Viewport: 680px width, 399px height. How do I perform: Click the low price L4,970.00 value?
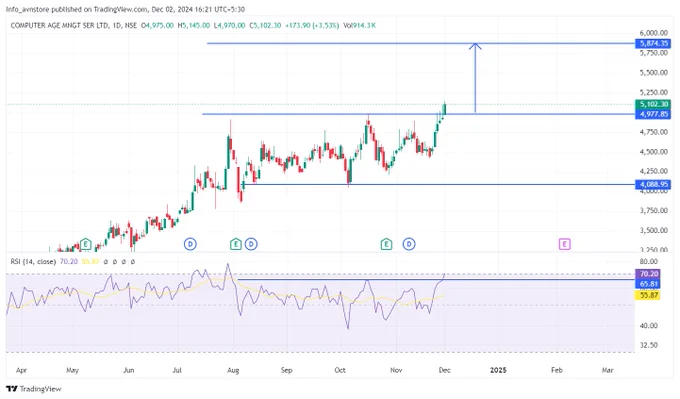(229, 26)
